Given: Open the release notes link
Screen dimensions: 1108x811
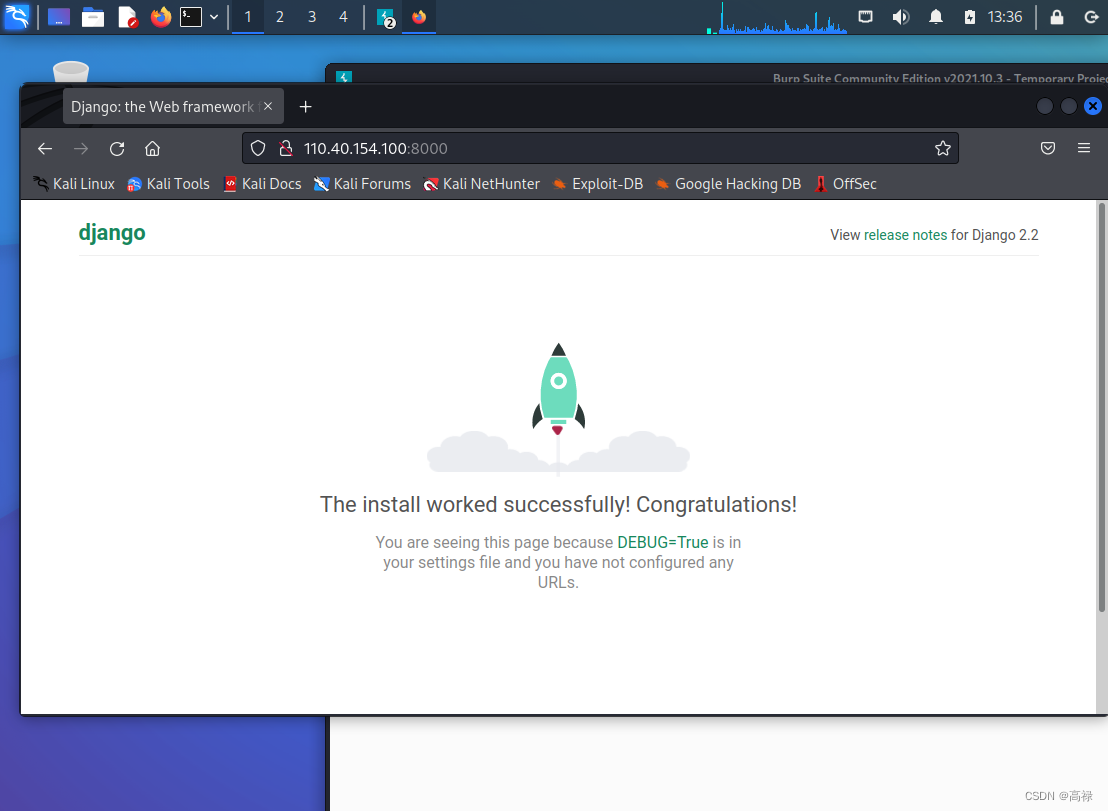Looking at the screenshot, I should pyautogui.click(x=905, y=235).
